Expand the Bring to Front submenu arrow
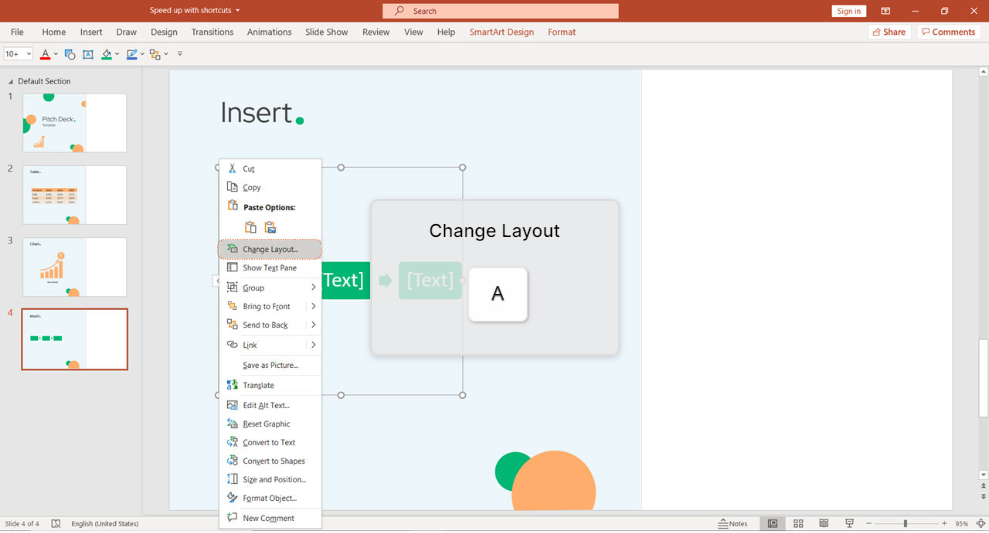The height and width of the screenshot is (533, 989). pos(313,307)
